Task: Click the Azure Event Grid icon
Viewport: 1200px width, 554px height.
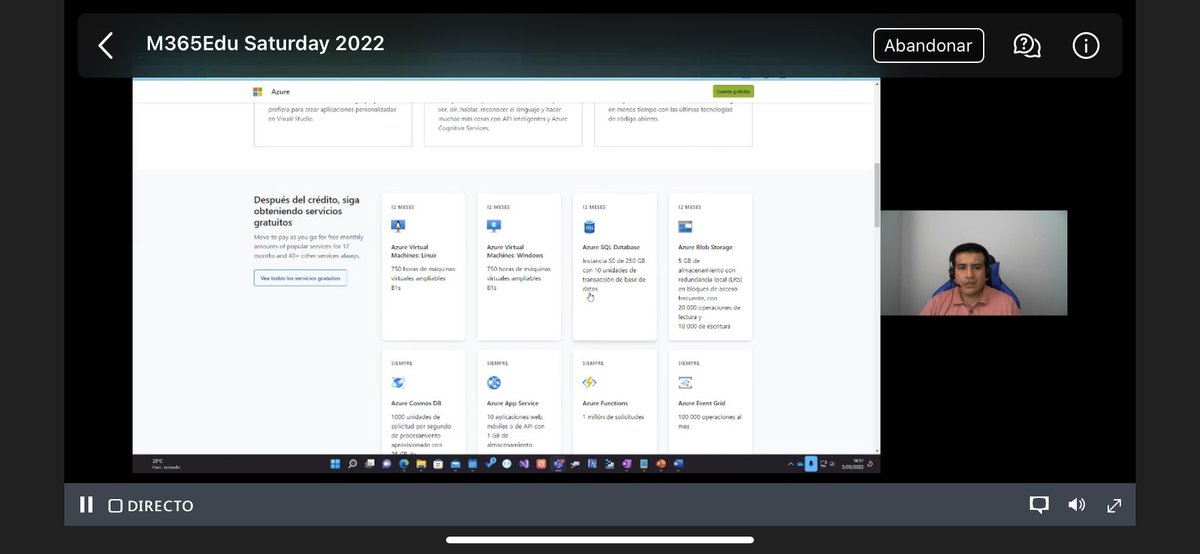Action: coord(685,382)
